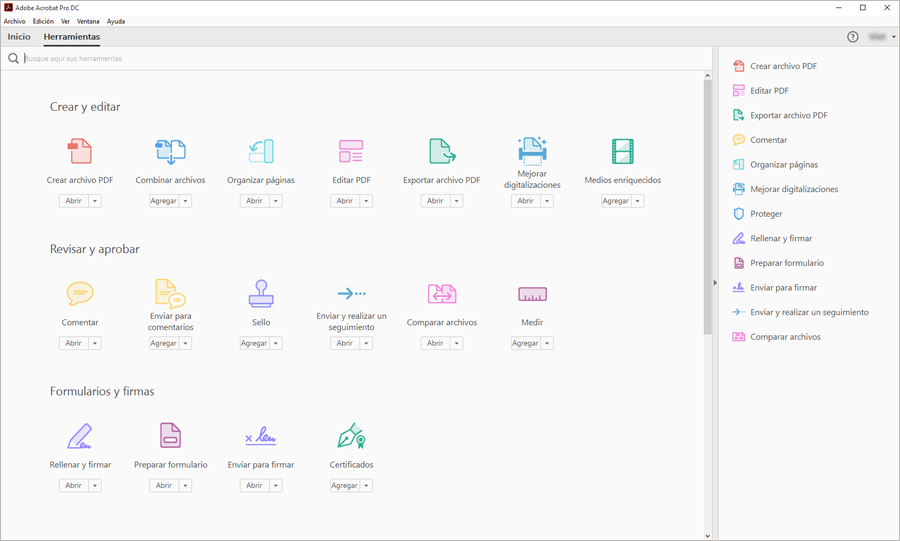Expand dropdown arrow for Combinar archivos Agregar

coord(185,201)
